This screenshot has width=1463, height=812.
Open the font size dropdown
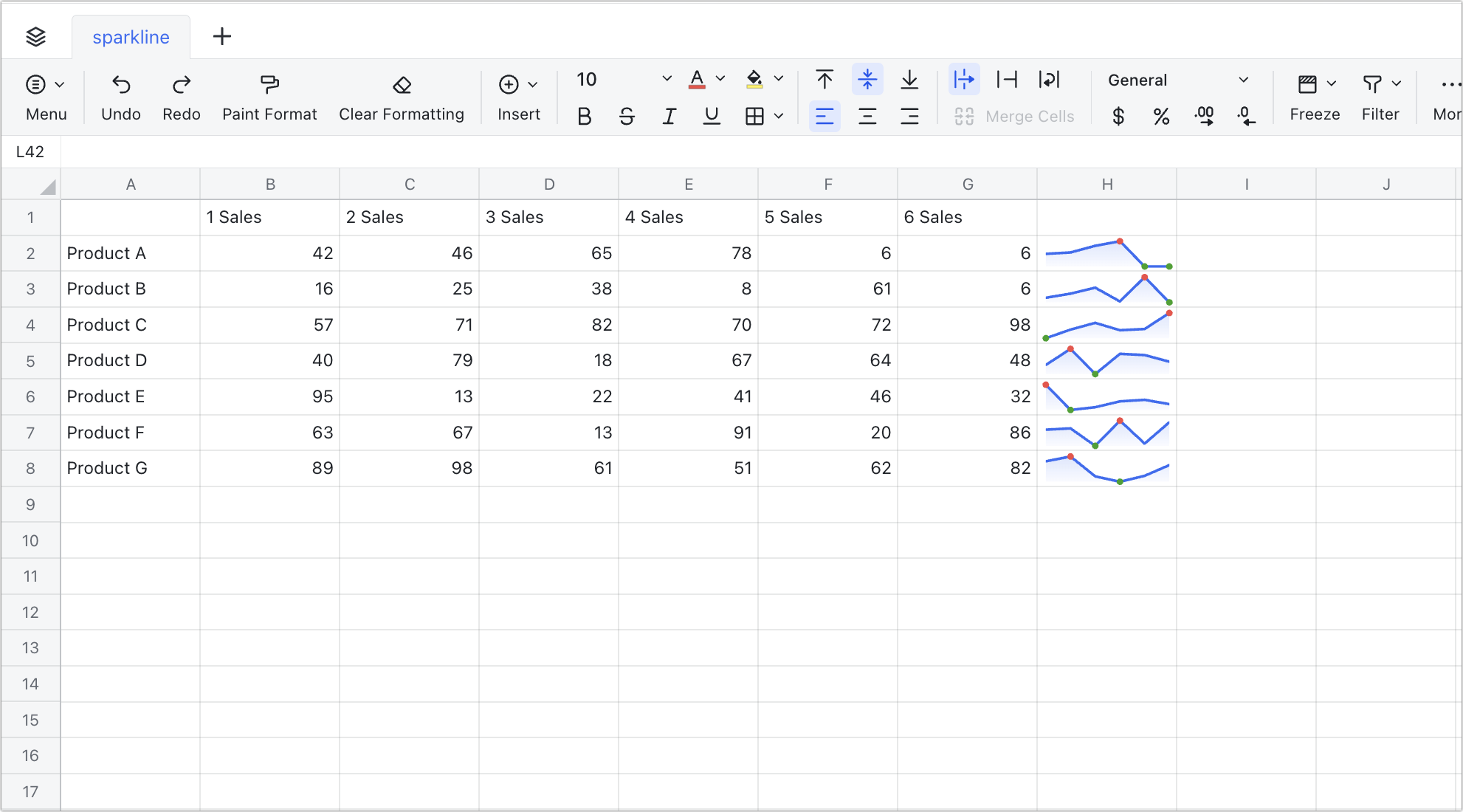667,79
